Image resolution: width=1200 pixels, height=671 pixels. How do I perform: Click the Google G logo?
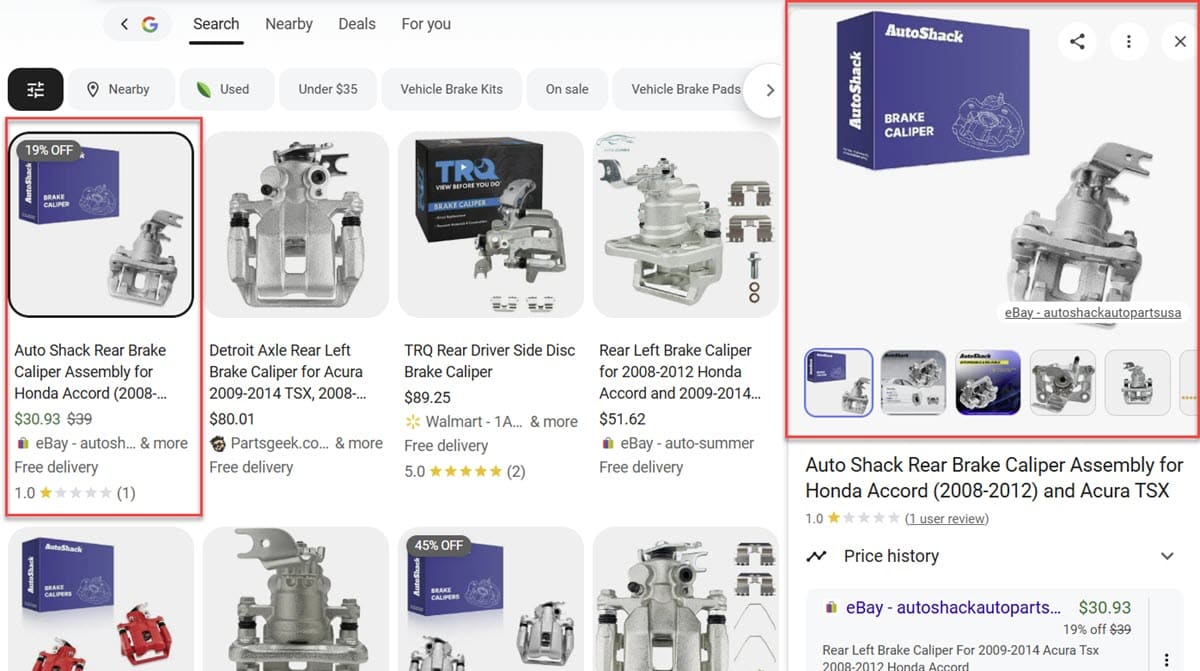(x=150, y=24)
